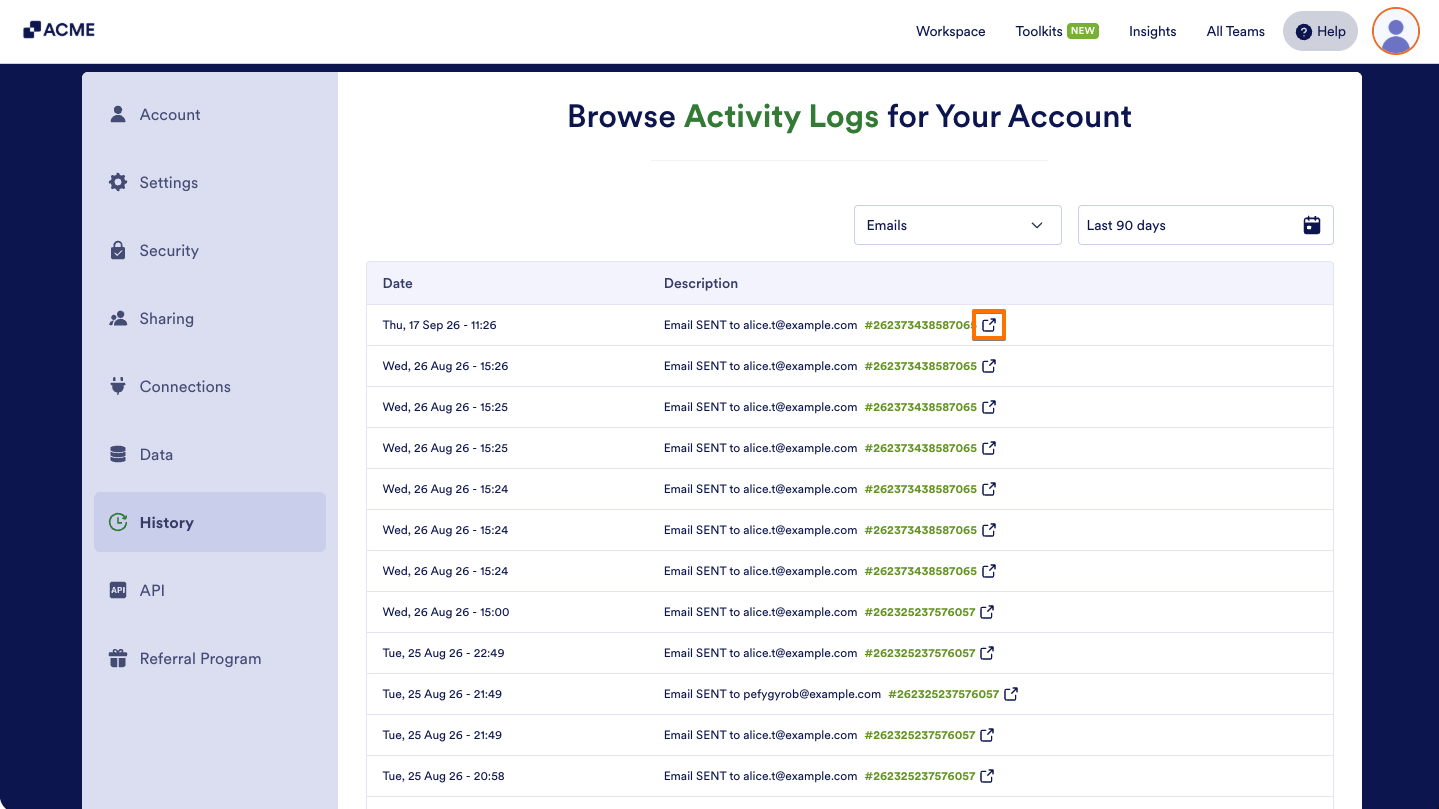Open ID #262373438587065 in the 15:26 row

[920, 366]
